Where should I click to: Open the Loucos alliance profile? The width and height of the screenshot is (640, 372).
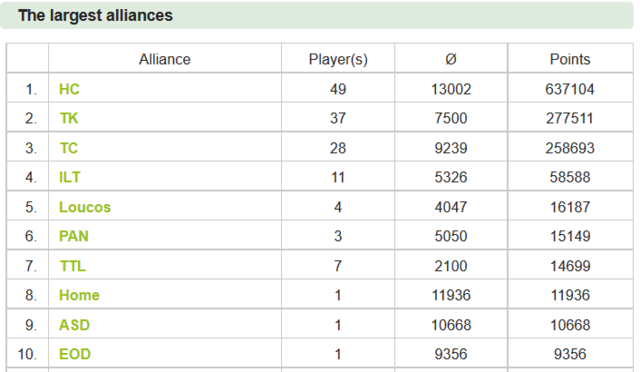85,207
